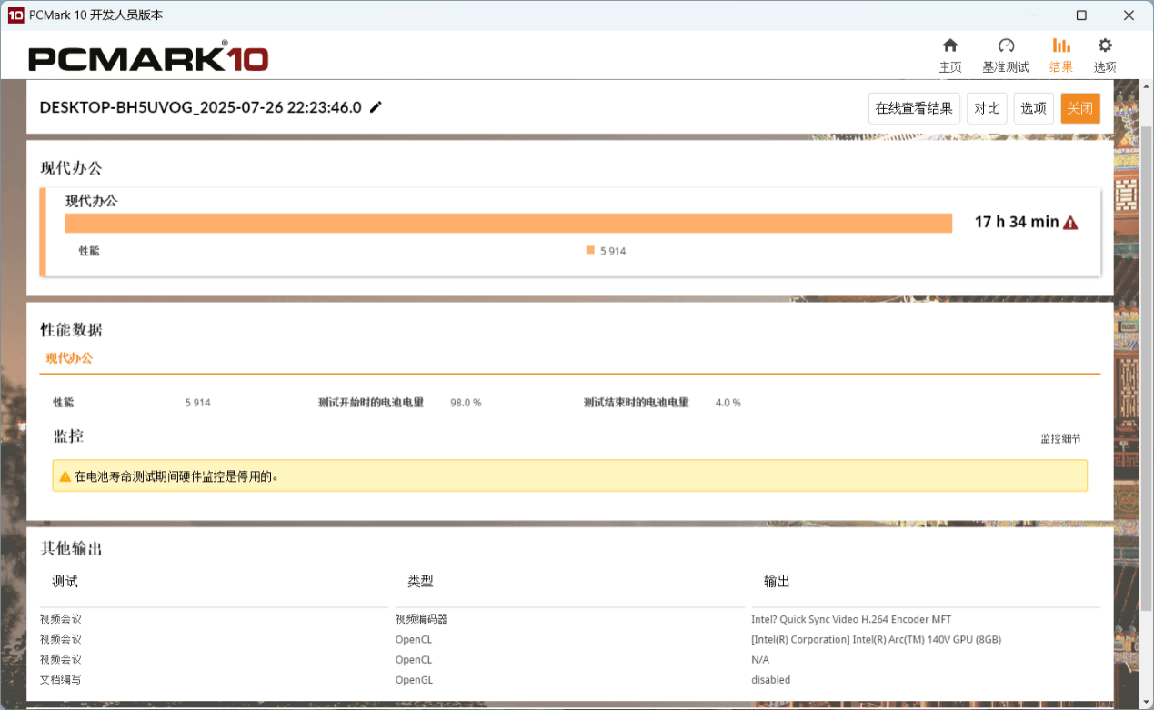Select the Results bar chart icon
Image resolution: width=1154 pixels, height=710 pixels.
point(1061,46)
